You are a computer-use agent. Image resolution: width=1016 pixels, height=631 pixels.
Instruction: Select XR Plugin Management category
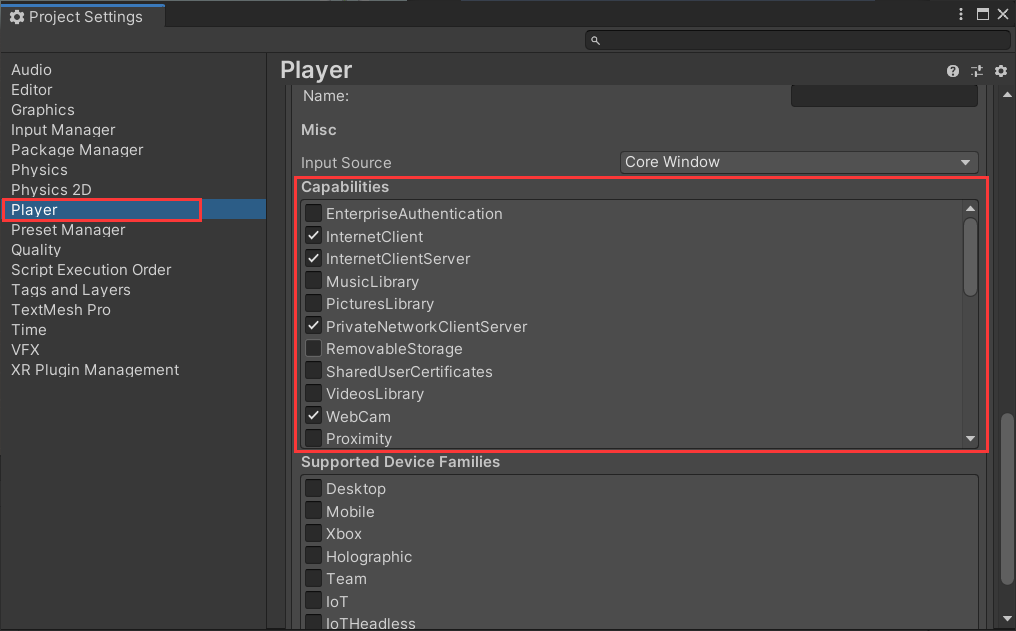pyautogui.click(x=95, y=370)
